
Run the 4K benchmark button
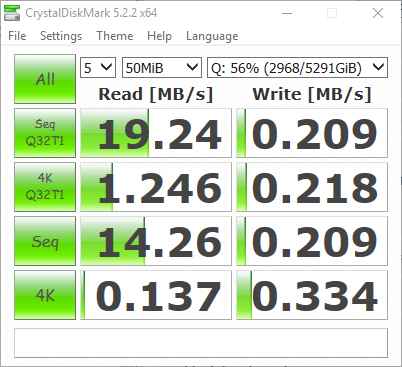point(45,295)
